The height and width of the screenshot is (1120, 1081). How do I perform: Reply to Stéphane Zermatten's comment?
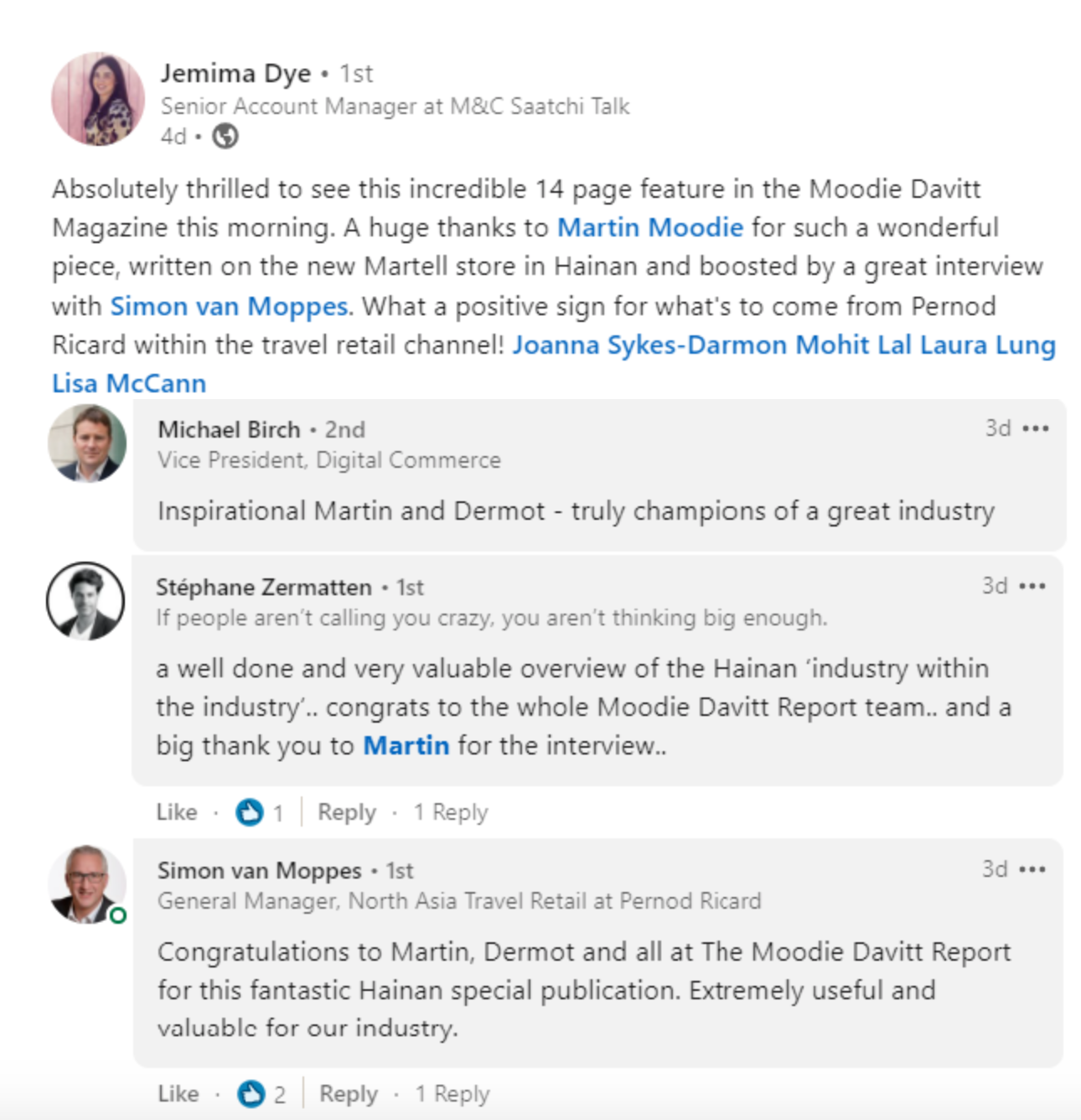tap(347, 812)
